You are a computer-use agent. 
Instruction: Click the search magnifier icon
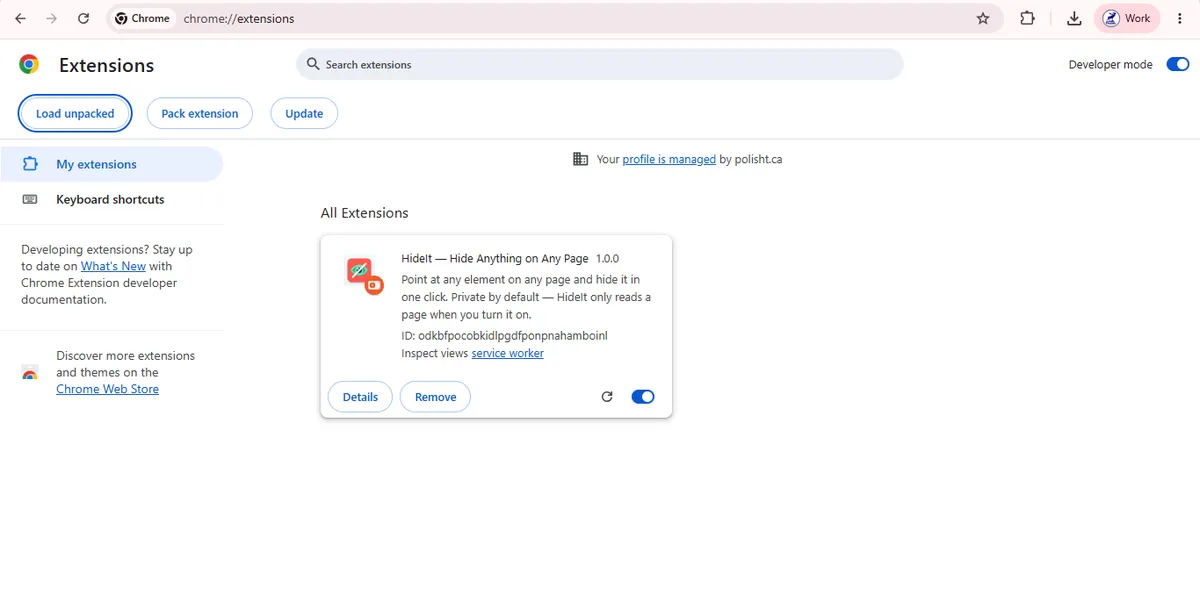click(313, 64)
